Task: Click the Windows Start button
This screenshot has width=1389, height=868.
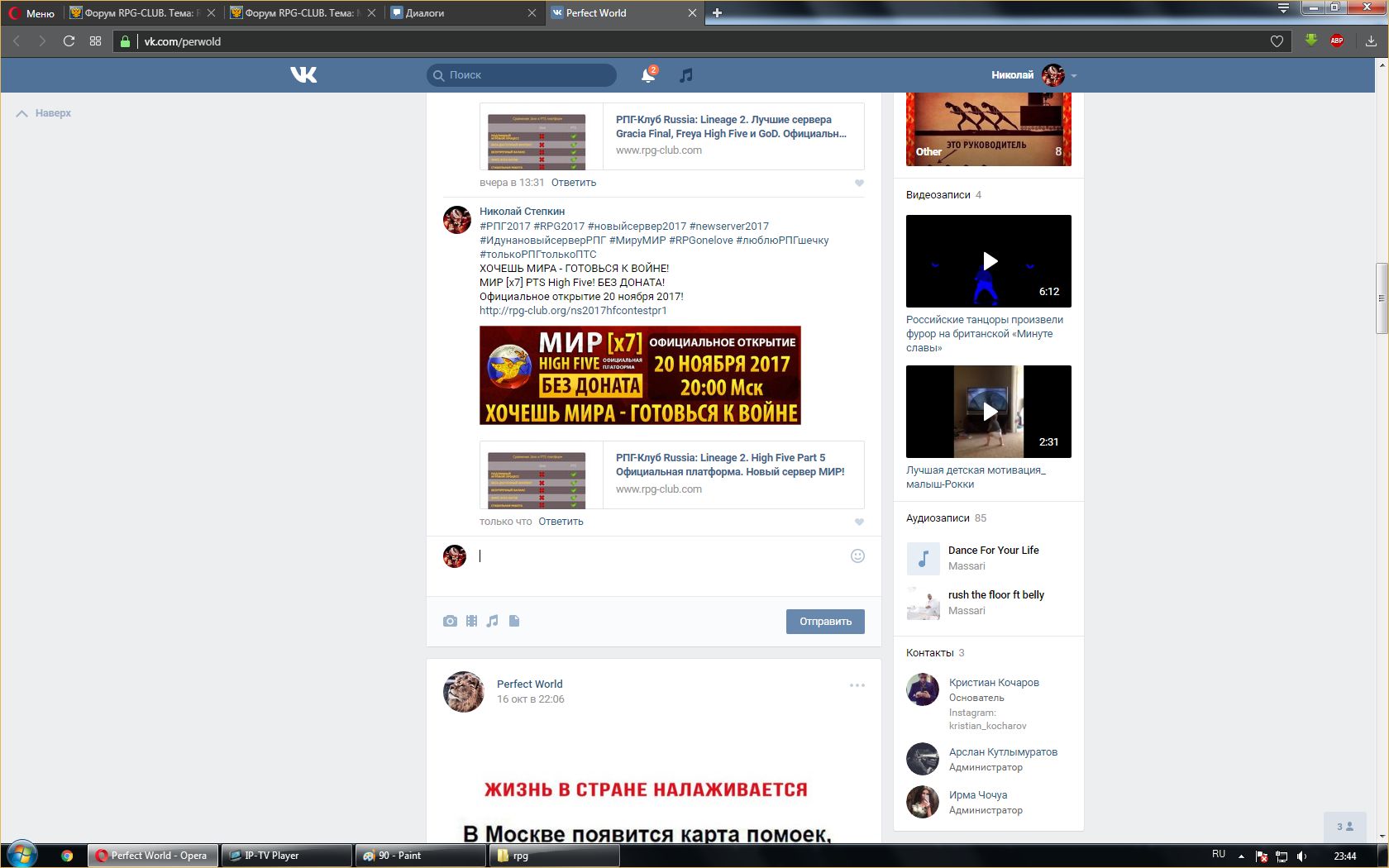Action: click(21, 855)
